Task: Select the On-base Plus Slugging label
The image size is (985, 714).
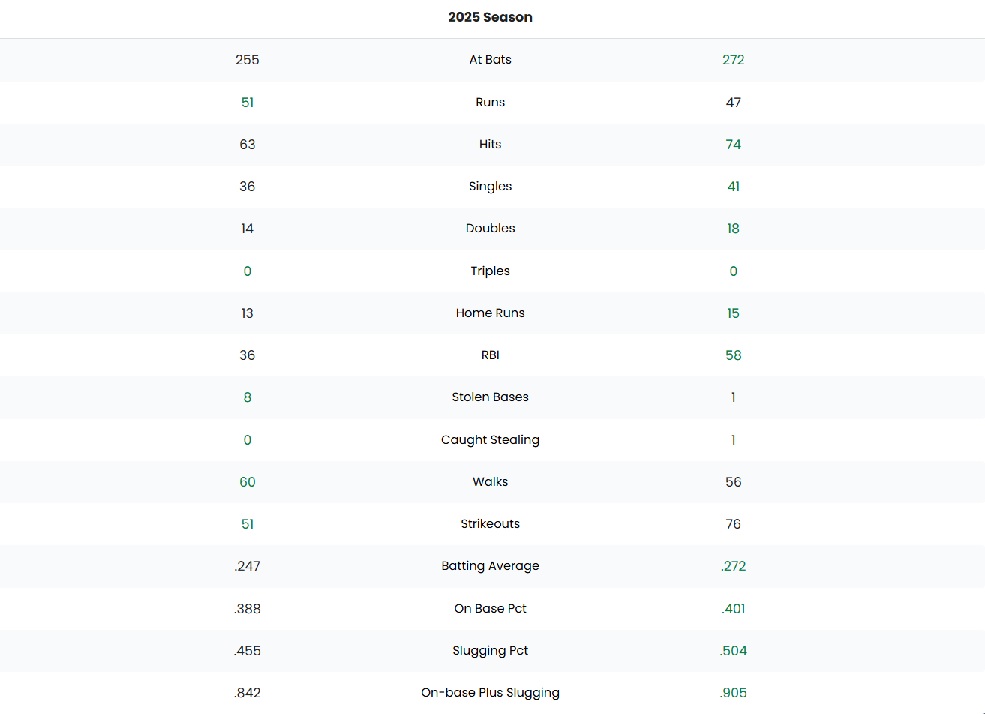Action: [x=490, y=693]
